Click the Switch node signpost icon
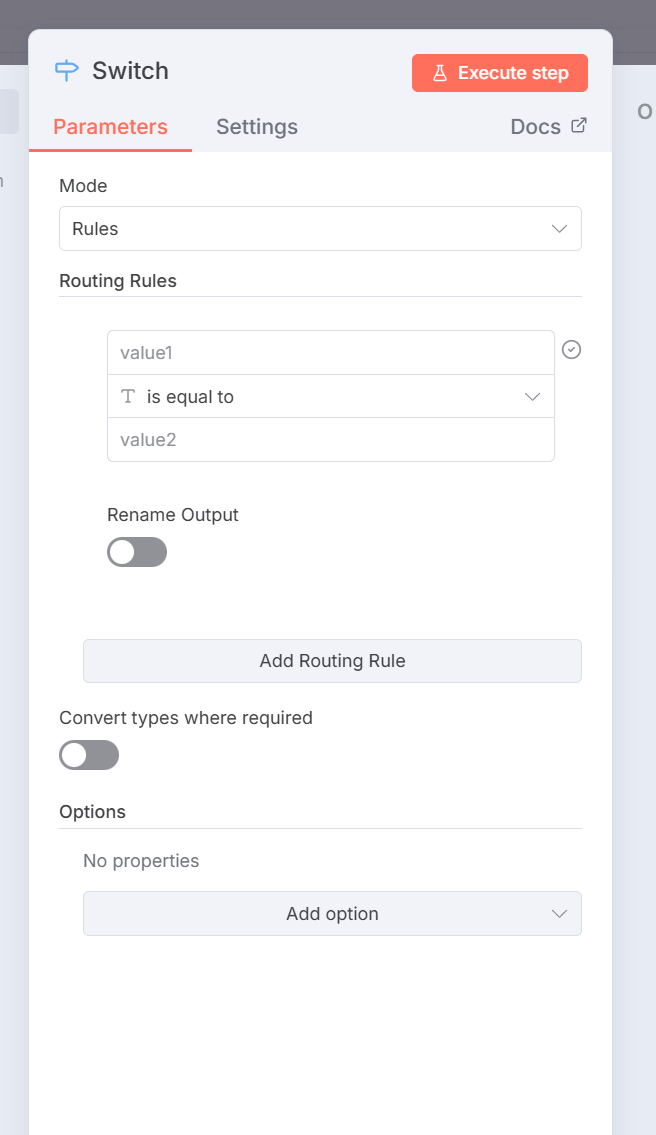Screen dimensions: 656x1135 pyautogui.click(x=67, y=71)
